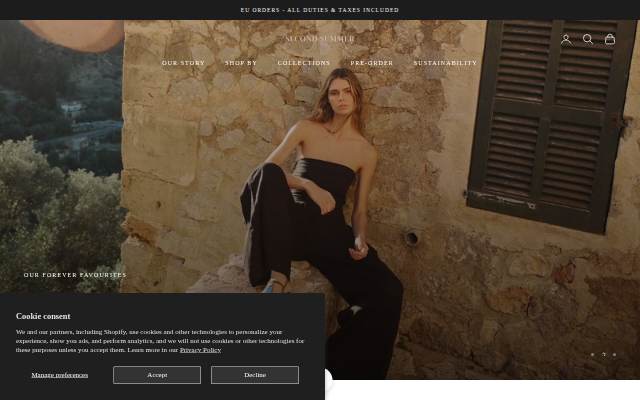The image size is (640, 400).
Task: Open the Sustainability menu item
Action: coord(445,63)
